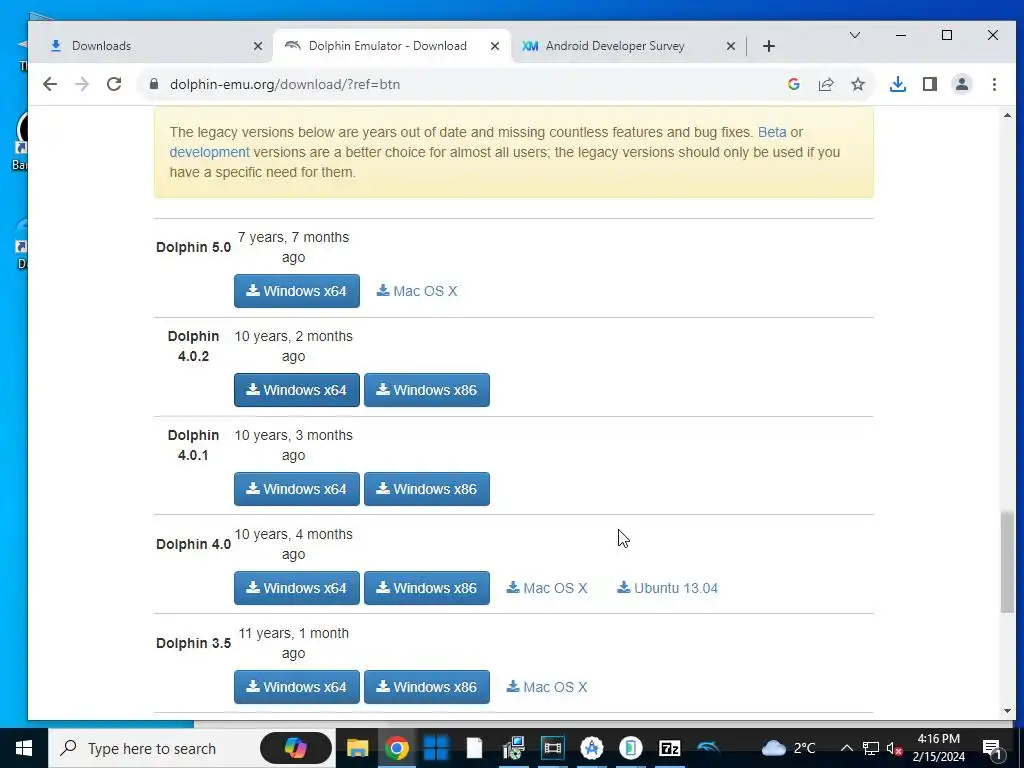The width and height of the screenshot is (1024, 768).
Task: Open the taskbar clock and date
Action: click(x=938, y=748)
